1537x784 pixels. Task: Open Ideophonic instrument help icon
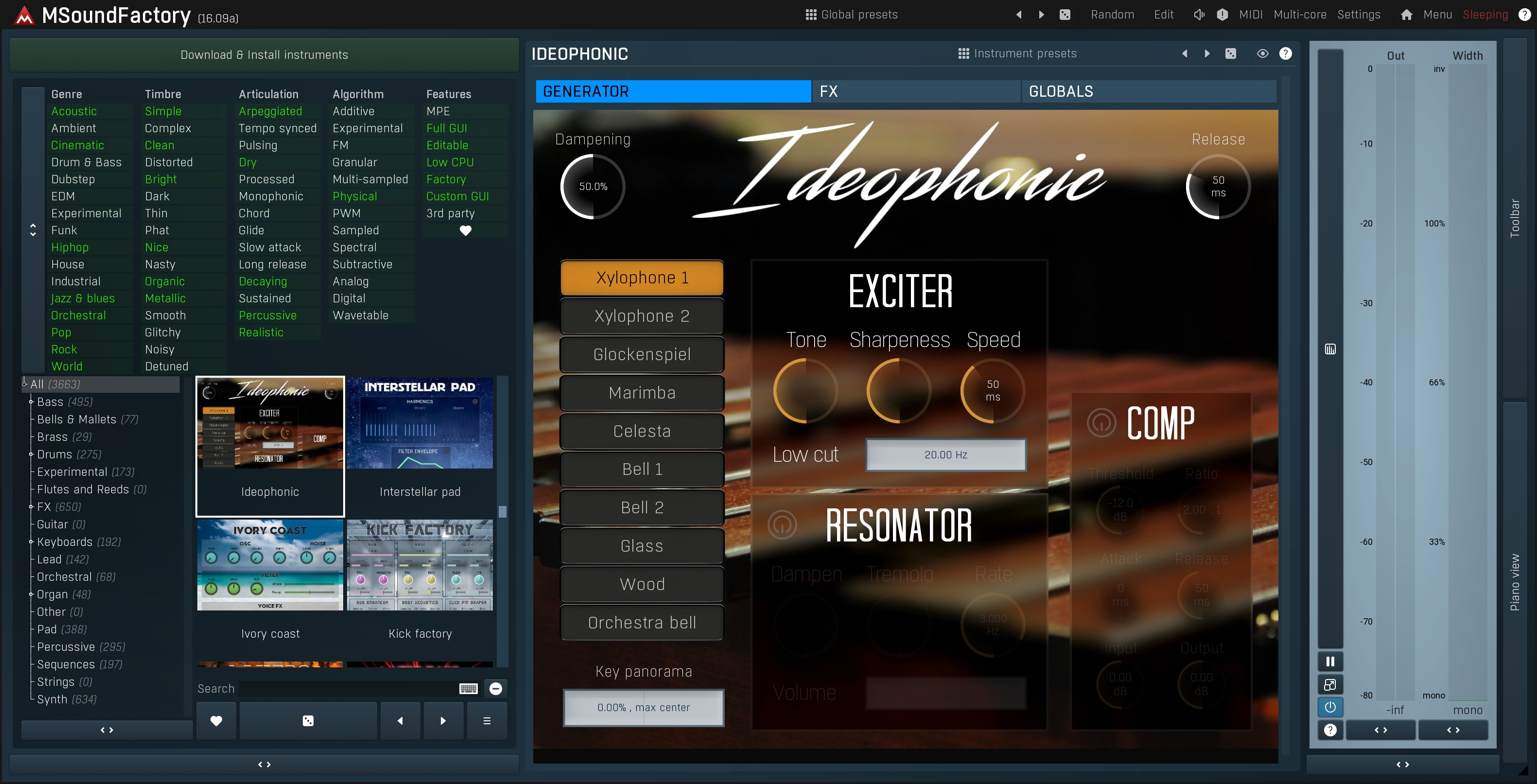point(1285,53)
